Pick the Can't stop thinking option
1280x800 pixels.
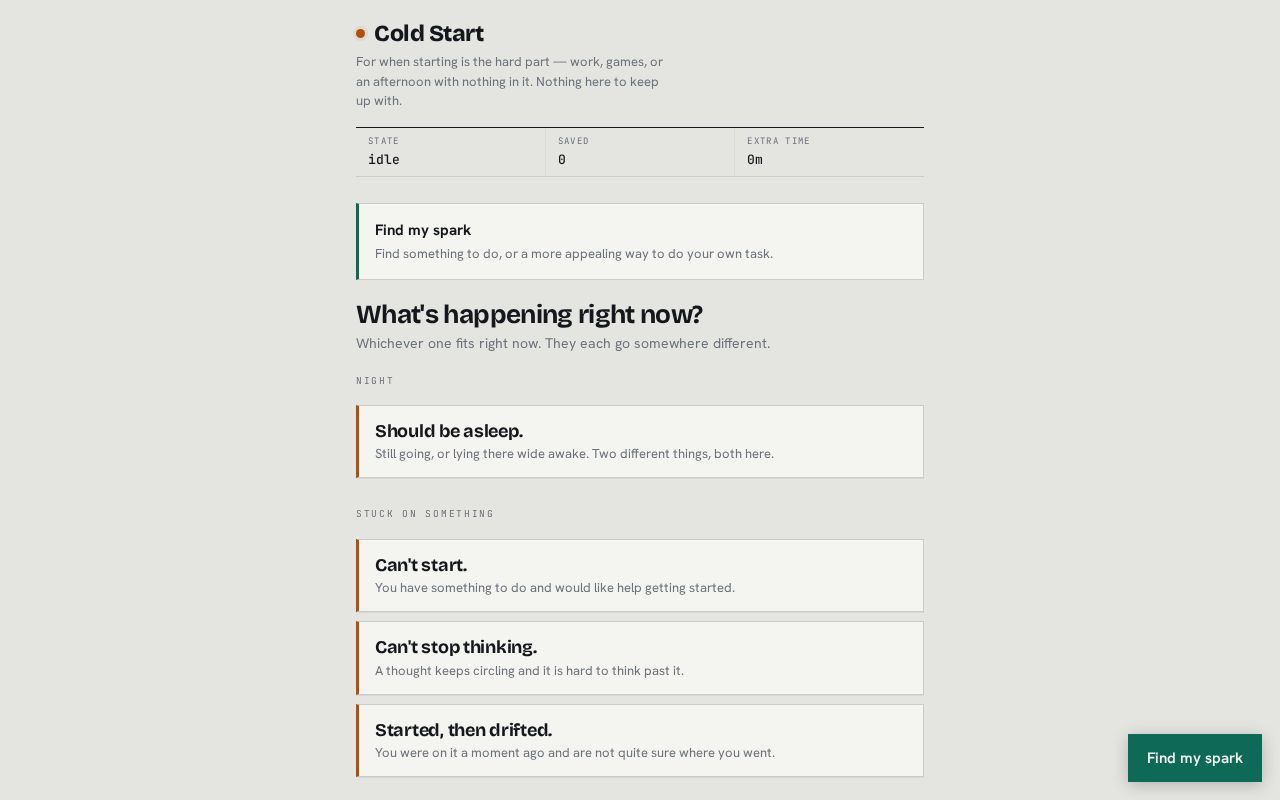(x=640, y=658)
